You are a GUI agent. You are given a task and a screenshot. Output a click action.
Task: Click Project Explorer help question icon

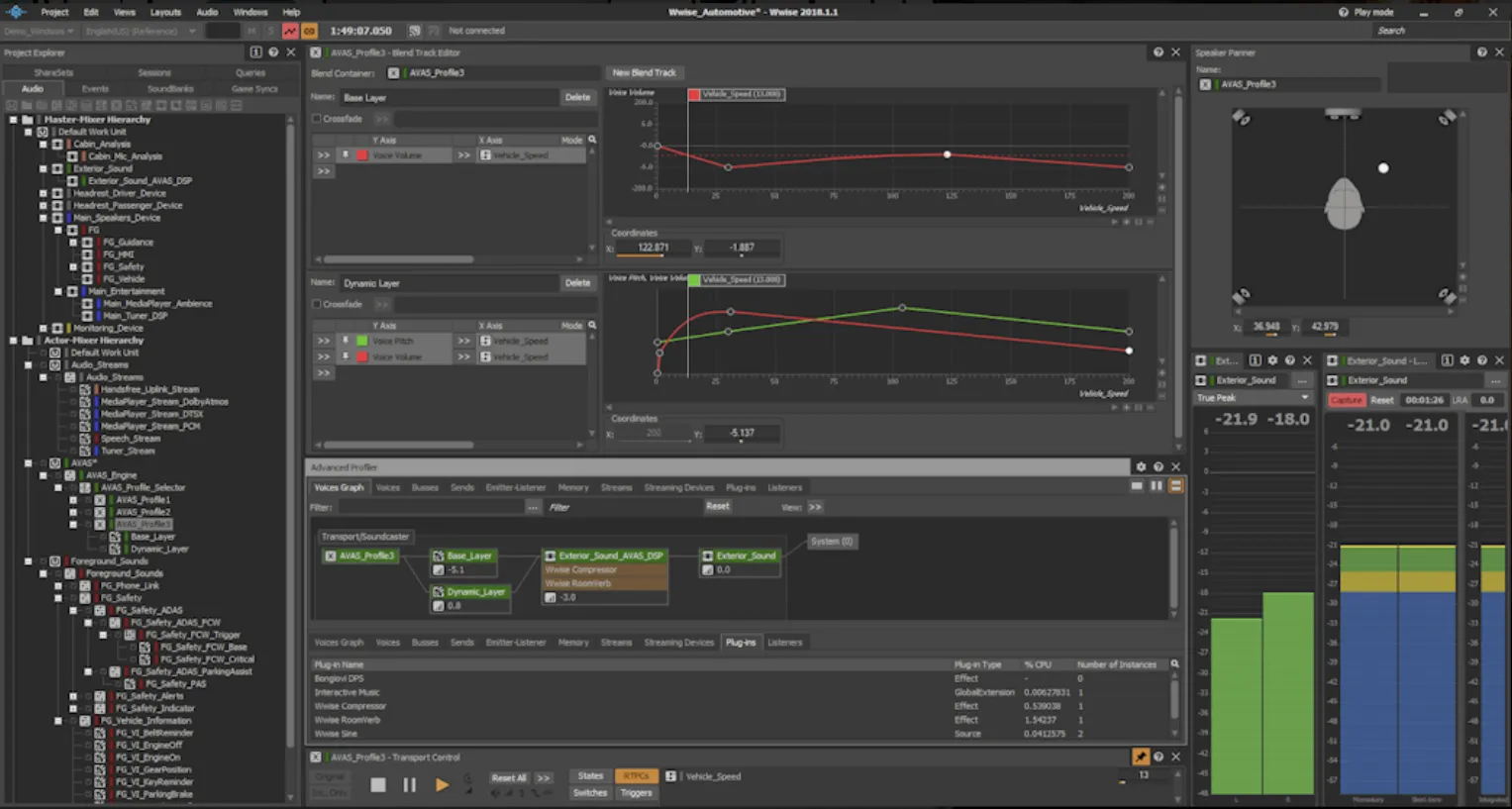click(x=273, y=52)
